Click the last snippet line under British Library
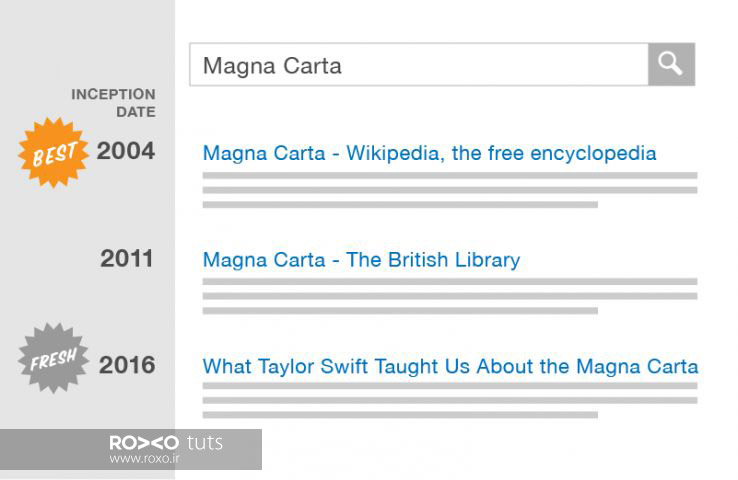Screen dimensions: 738x480 [x=400, y=311]
